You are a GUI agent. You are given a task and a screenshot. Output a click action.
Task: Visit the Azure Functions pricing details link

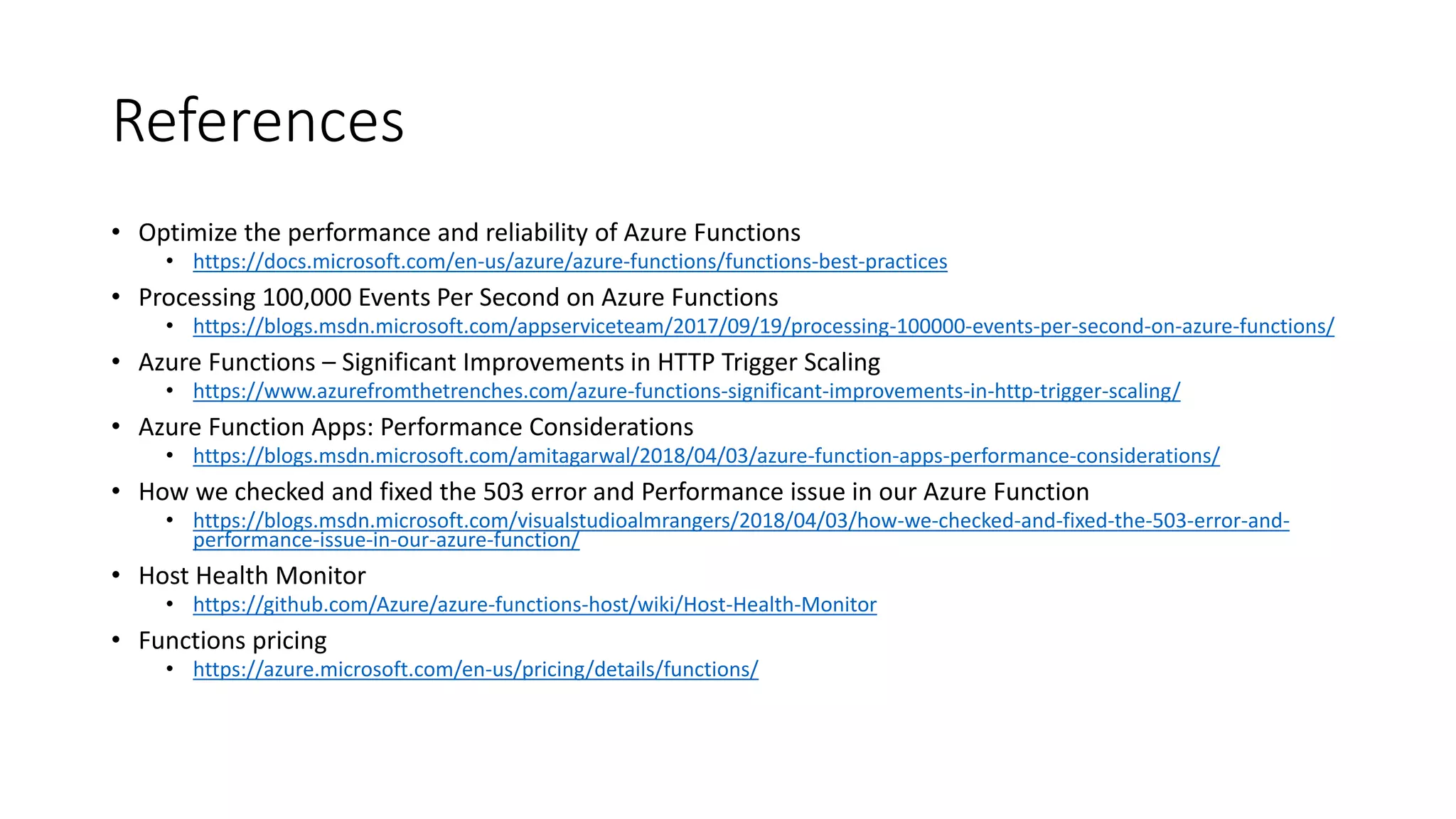point(475,669)
